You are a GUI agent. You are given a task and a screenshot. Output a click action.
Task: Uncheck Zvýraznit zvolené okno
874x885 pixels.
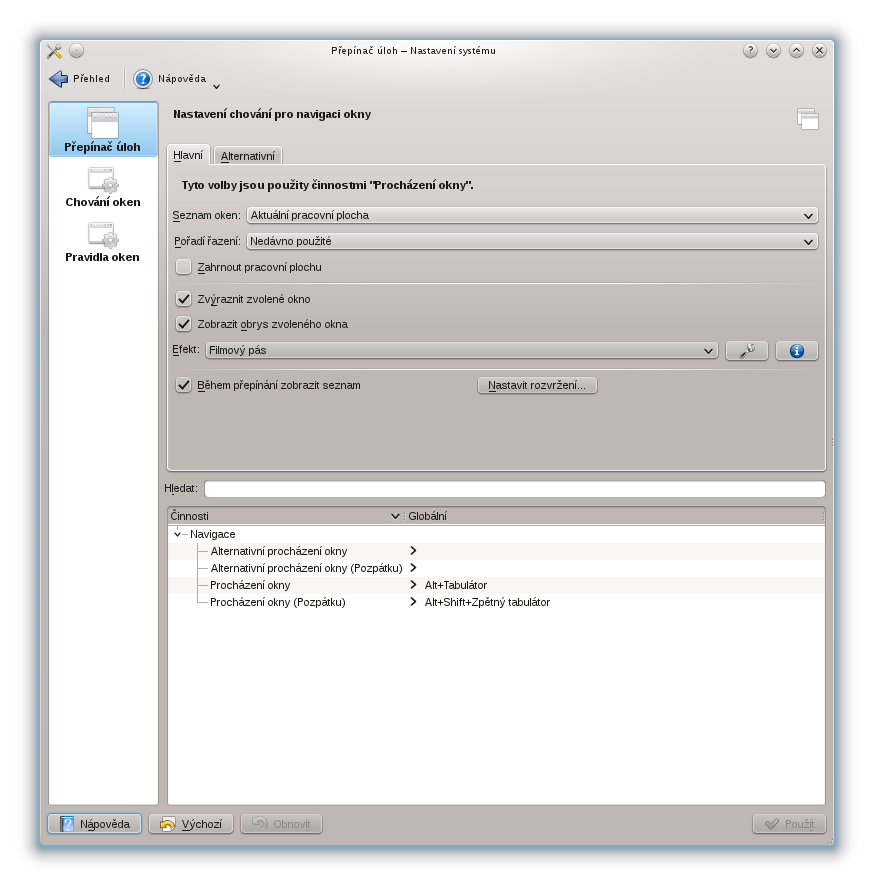[183, 299]
